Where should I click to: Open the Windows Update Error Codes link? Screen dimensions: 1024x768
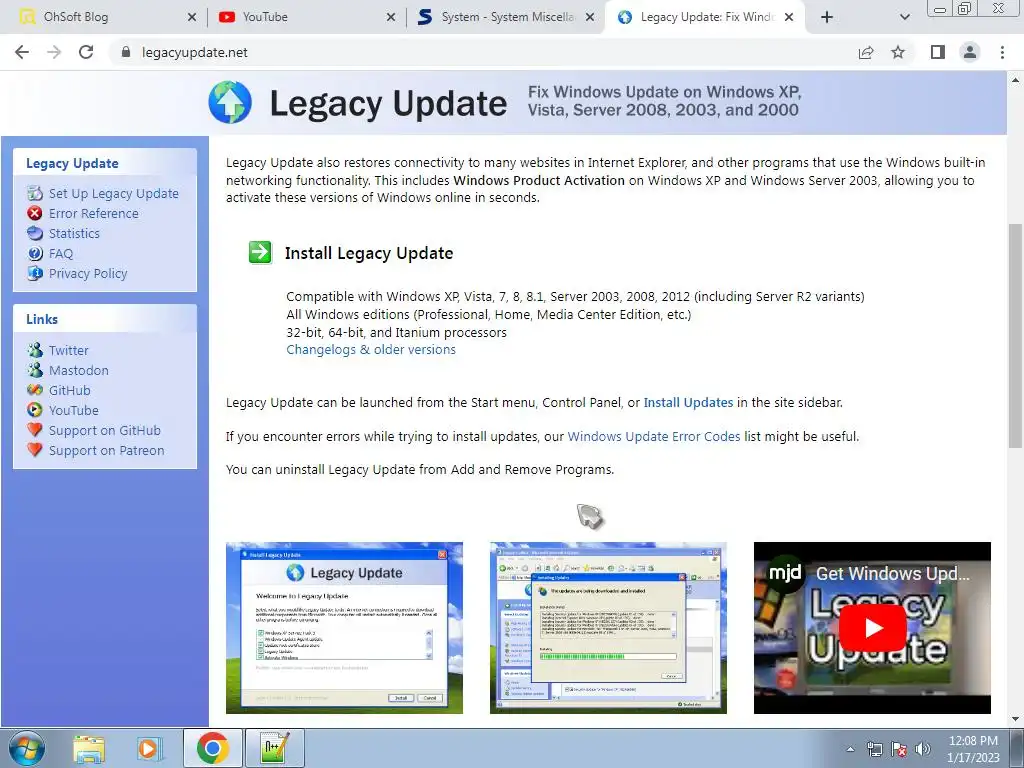click(x=654, y=436)
